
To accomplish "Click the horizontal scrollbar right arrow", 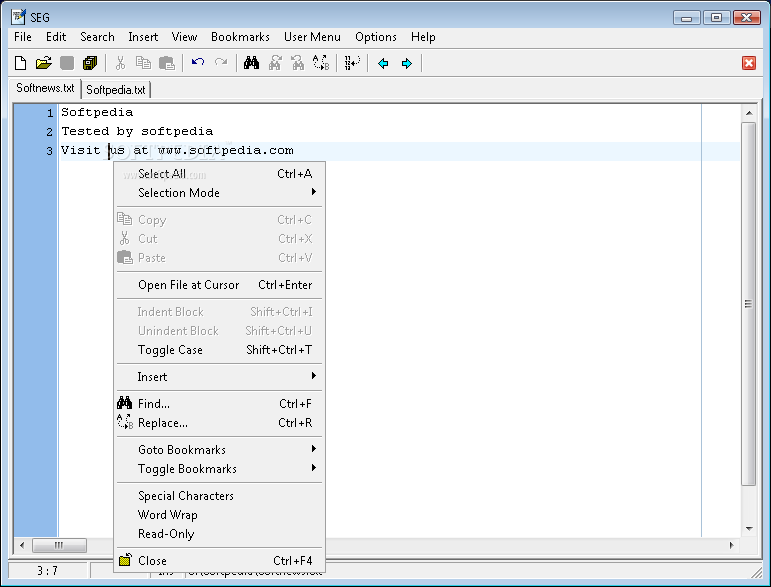I will [x=732, y=545].
